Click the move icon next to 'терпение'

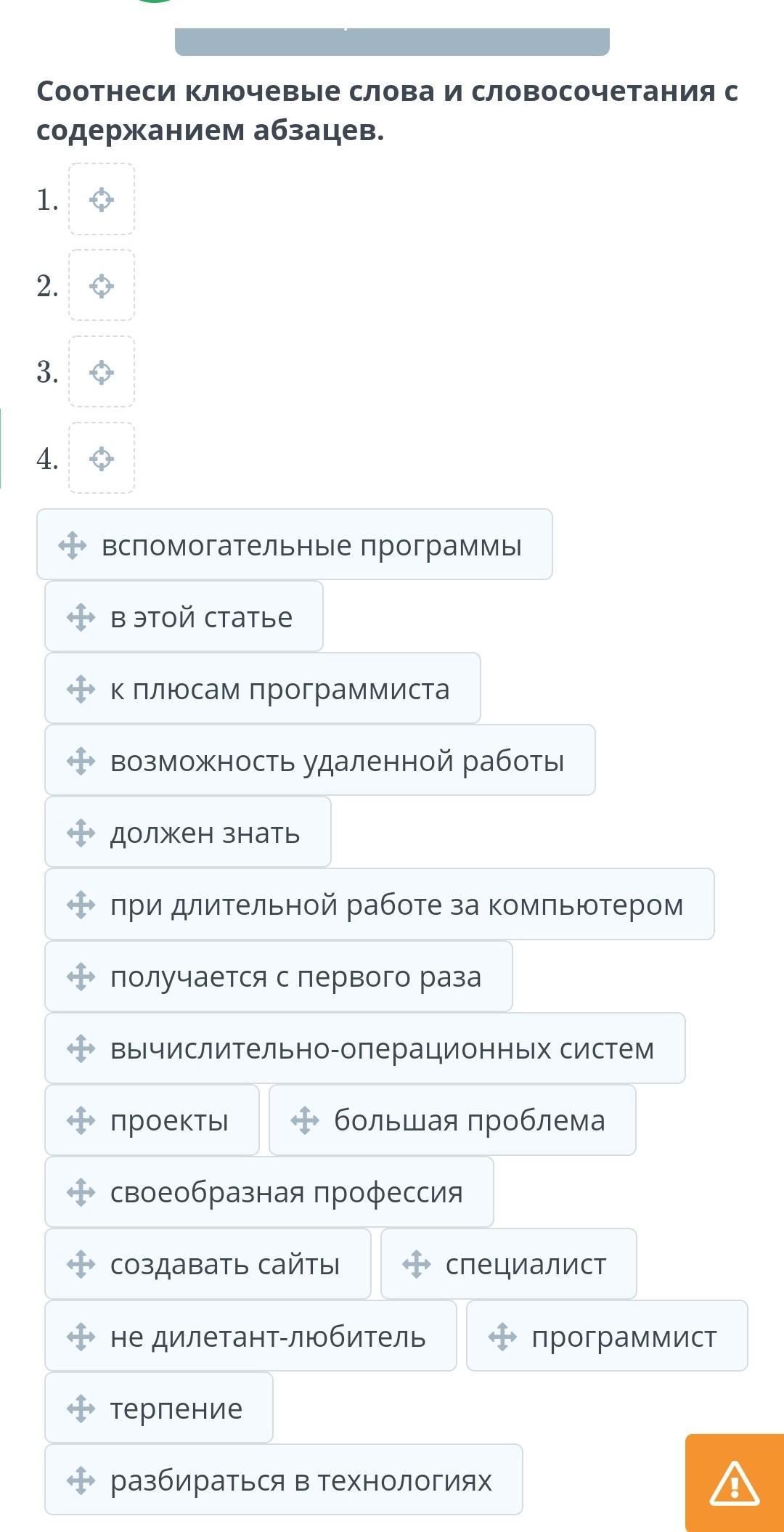click(x=81, y=1407)
